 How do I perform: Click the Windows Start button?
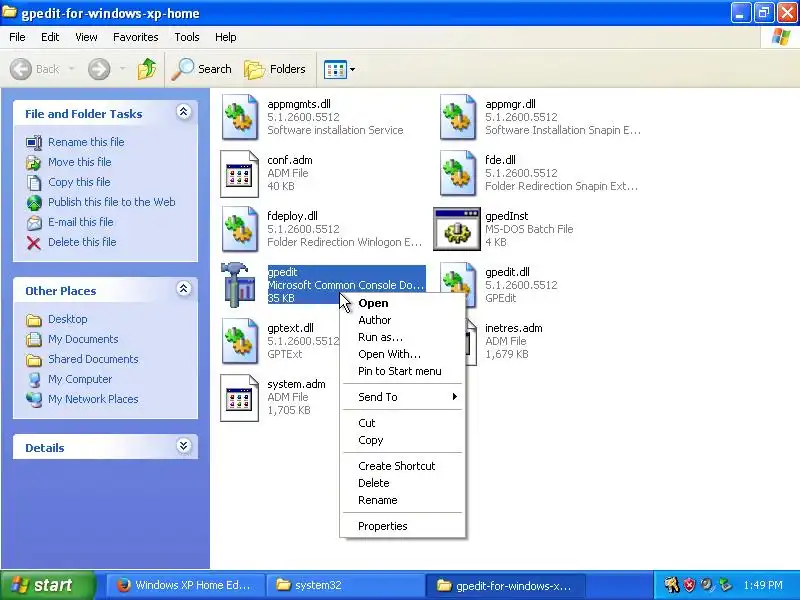tap(48, 585)
